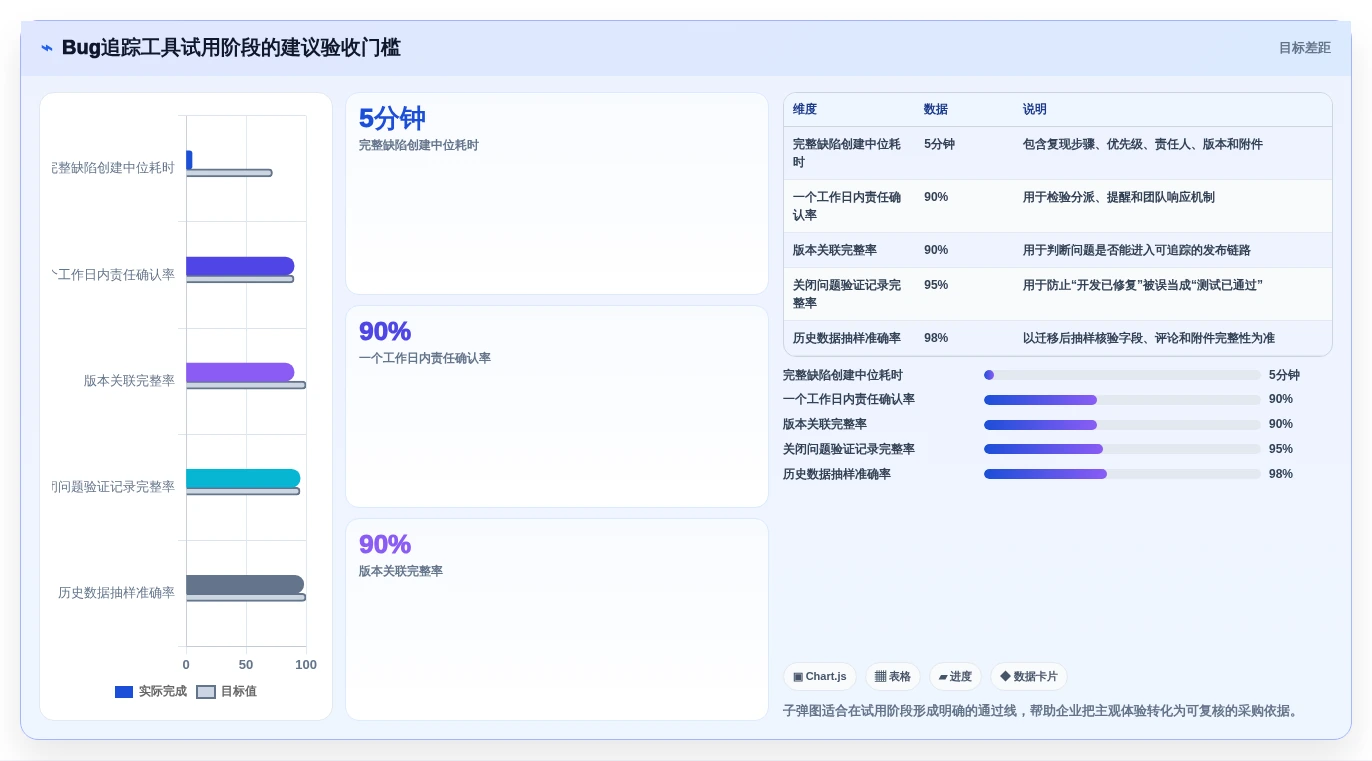Click the 完整缺陷创建中位耗时 progress bar

(1122, 375)
